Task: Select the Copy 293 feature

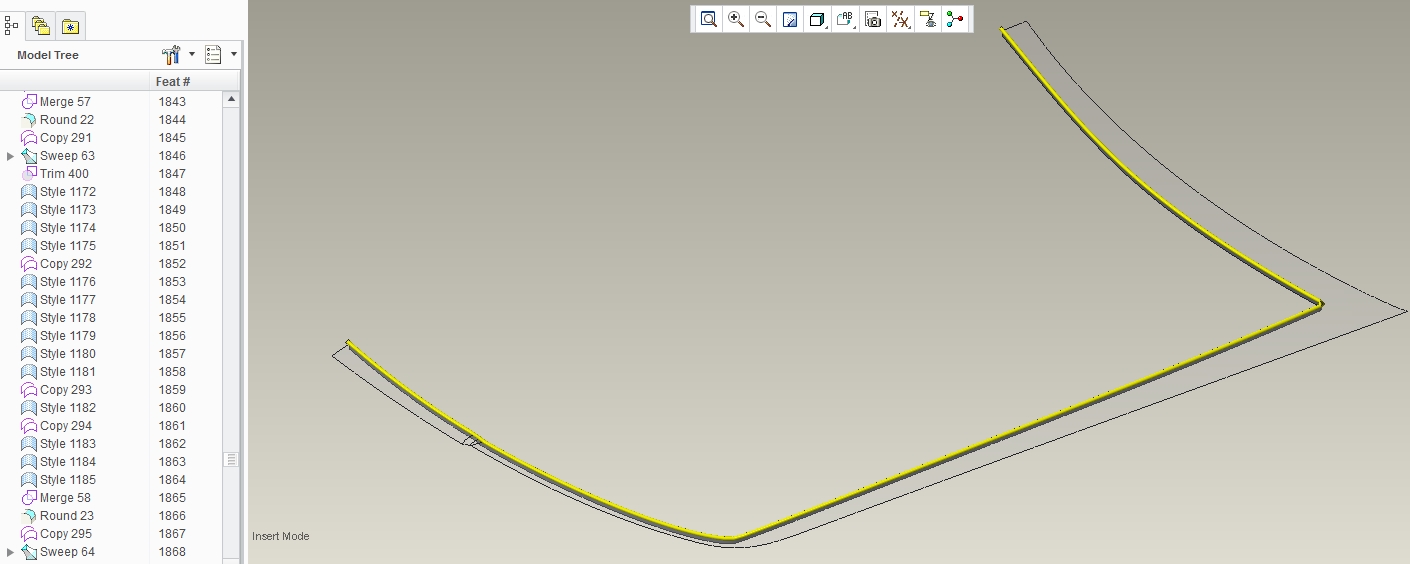Action: pyautogui.click(x=57, y=390)
